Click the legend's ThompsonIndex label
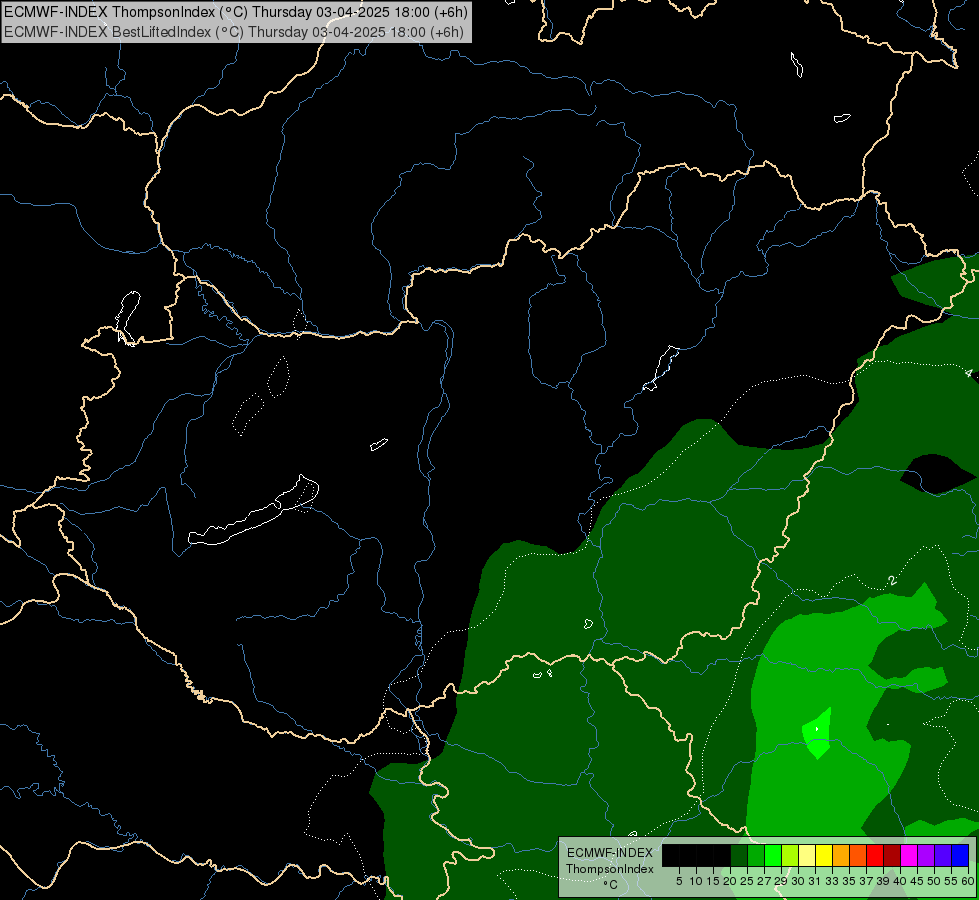The image size is (979, 900). 610,869
